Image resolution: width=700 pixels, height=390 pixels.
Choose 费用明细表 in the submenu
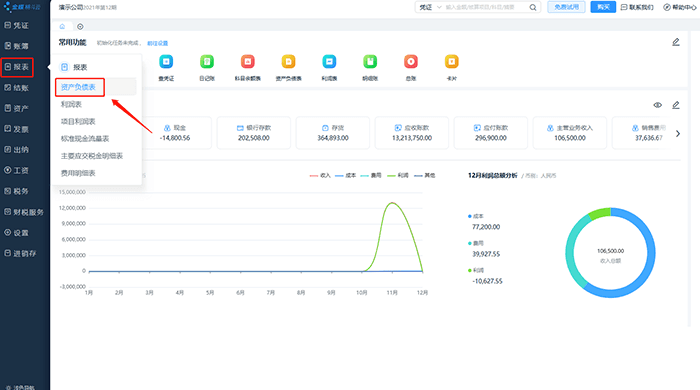78,173
